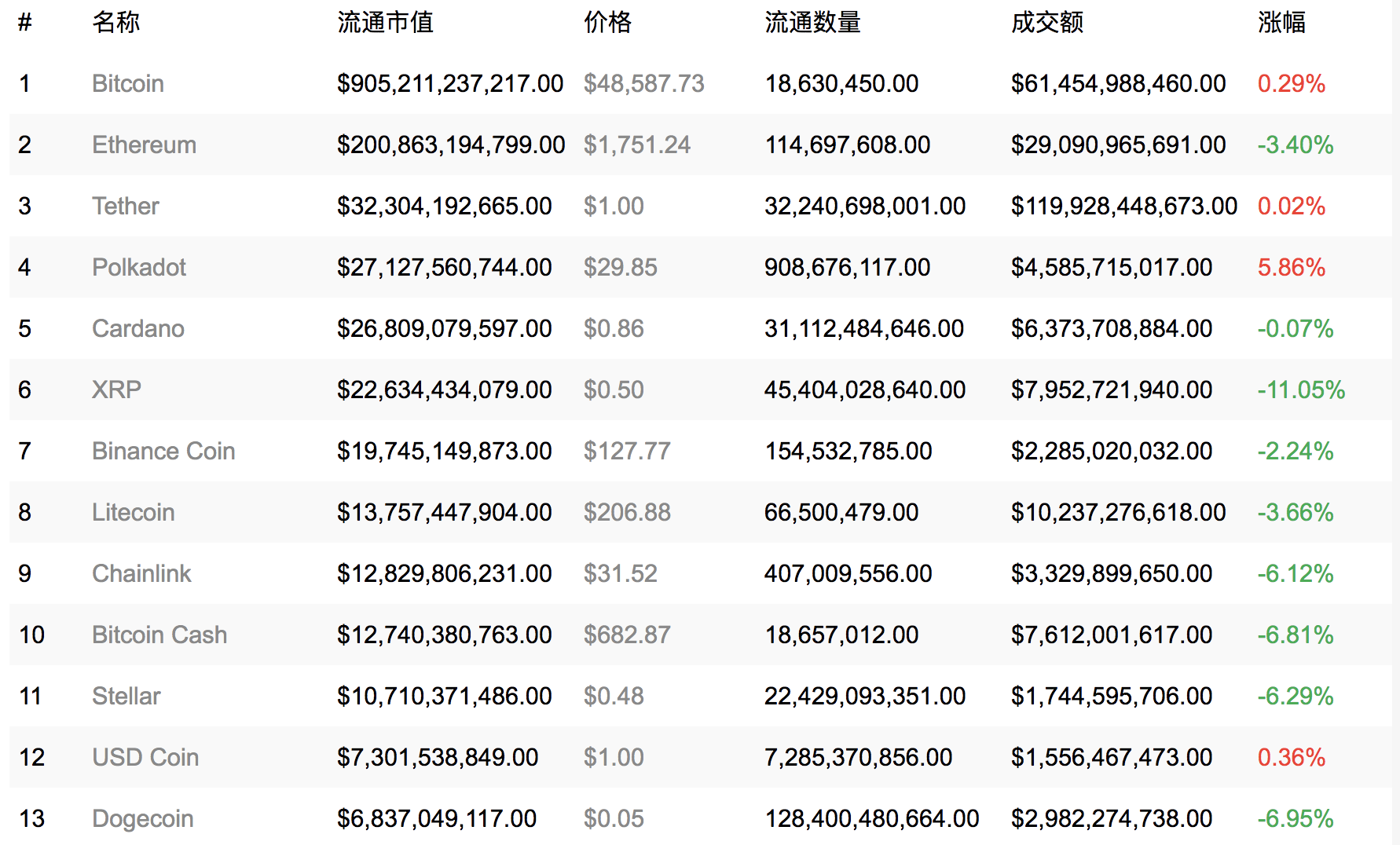
Task: Open the Bitcoin coin link
Action: (x=127, y=83)
